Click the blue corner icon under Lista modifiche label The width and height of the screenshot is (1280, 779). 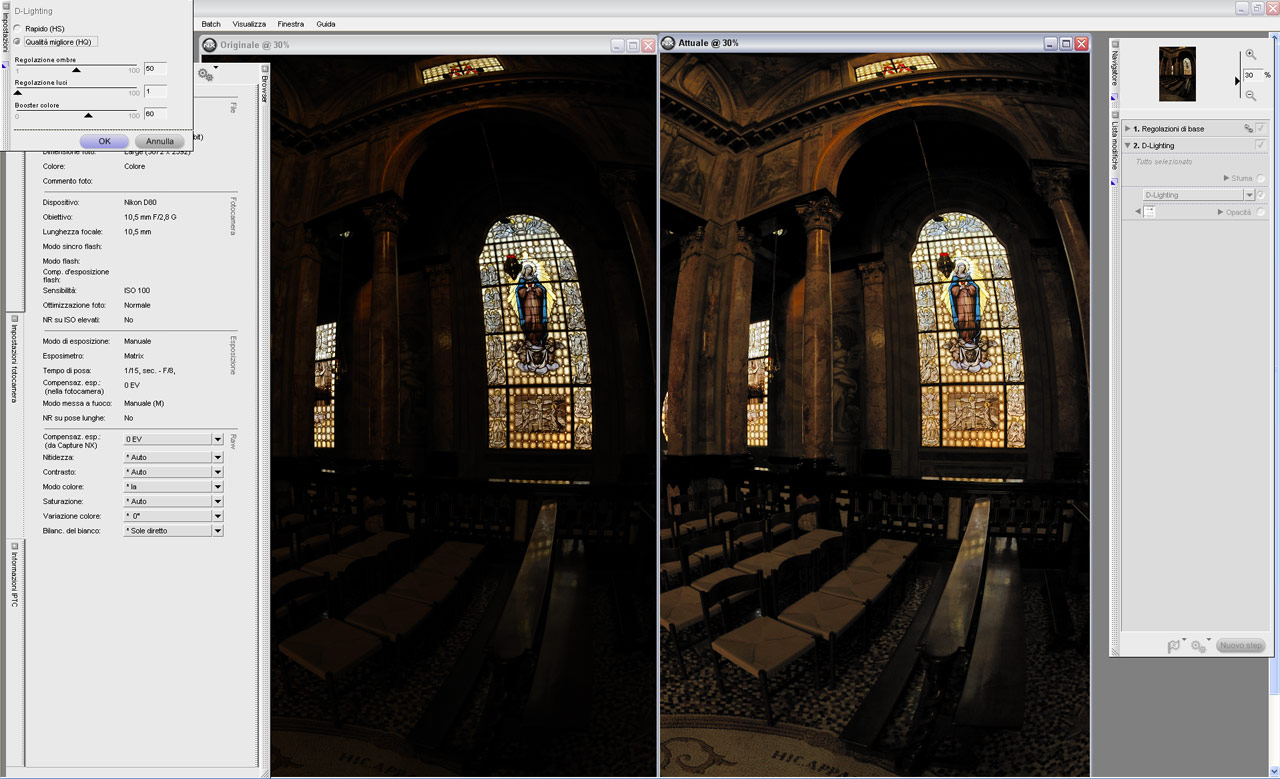pyautogui.click(x=1115, y=182)
